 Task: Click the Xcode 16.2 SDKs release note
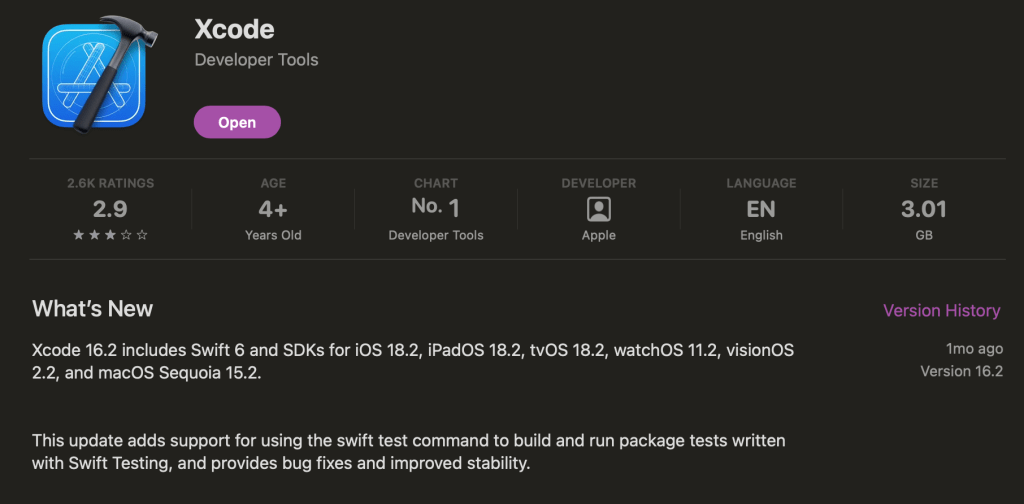[412, 361]
